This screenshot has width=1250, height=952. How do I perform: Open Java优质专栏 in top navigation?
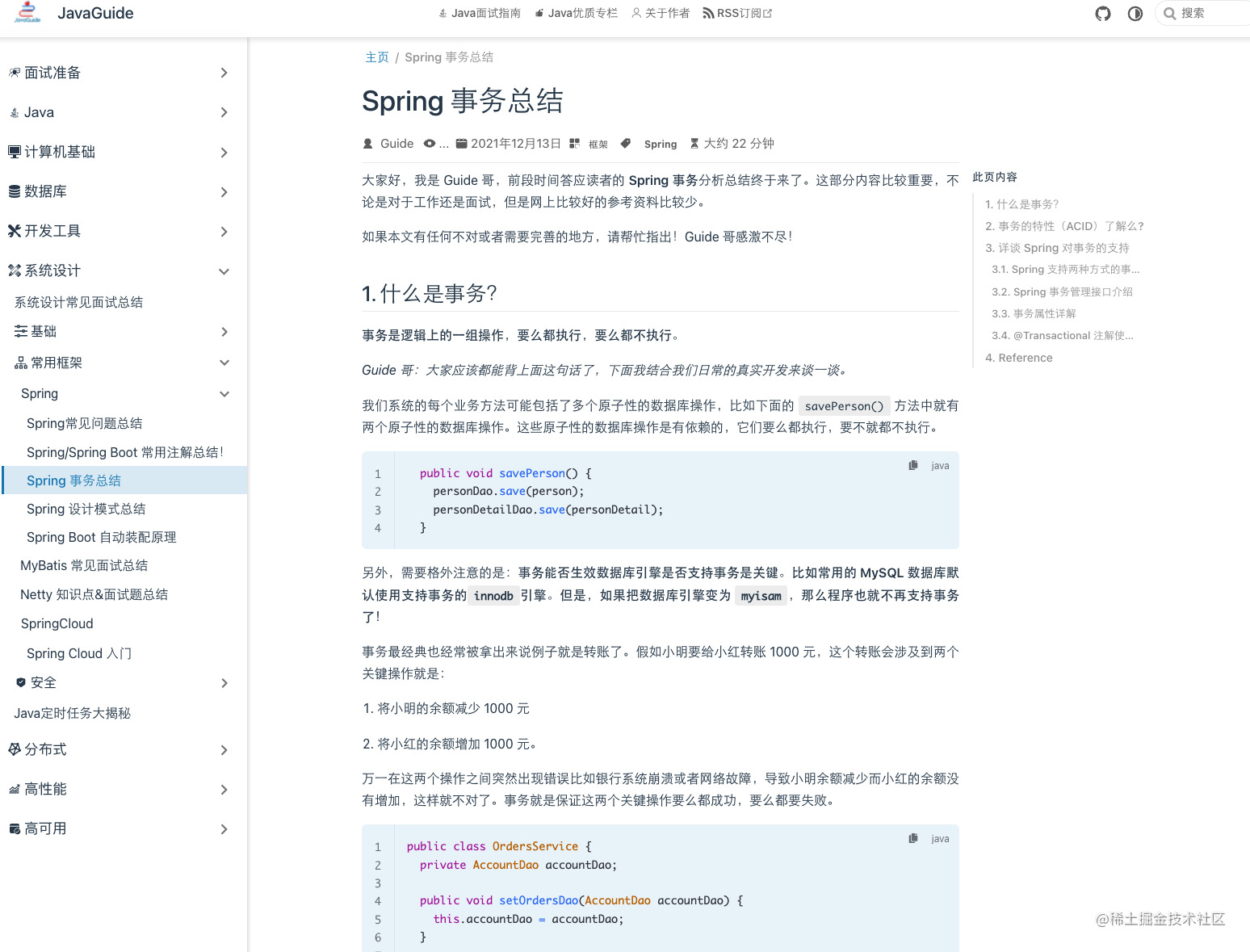coord(576,13)
